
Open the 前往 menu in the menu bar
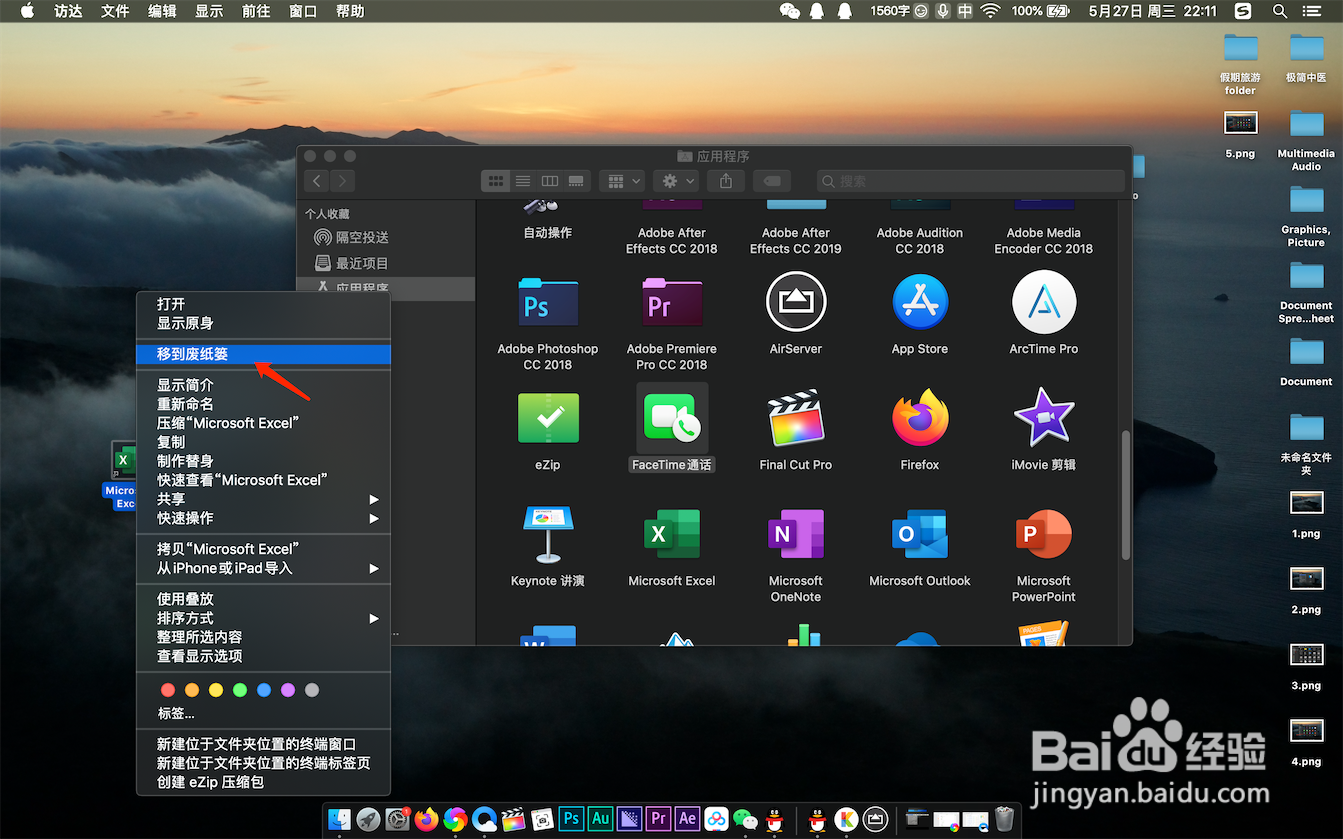[x=255, y=11]
